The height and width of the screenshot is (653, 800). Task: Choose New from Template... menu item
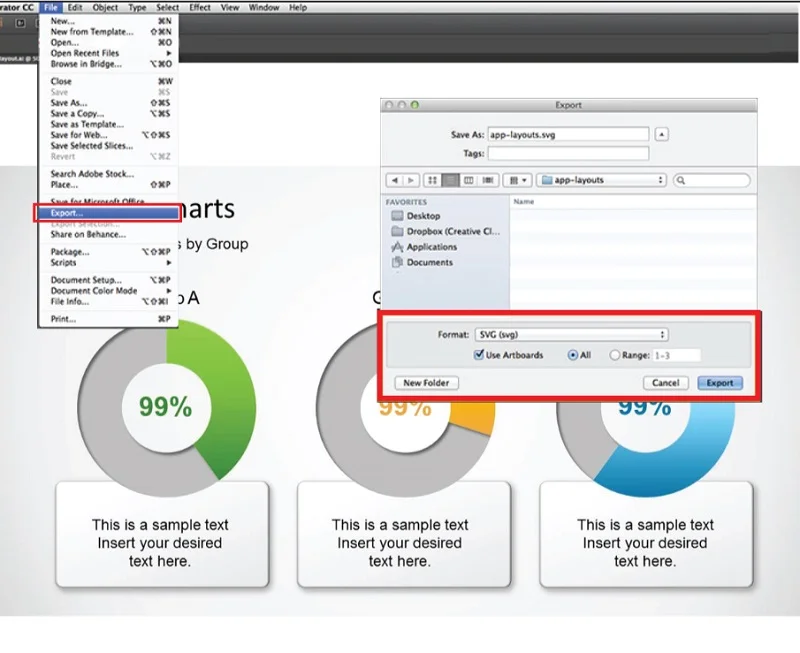coord(108,32)
